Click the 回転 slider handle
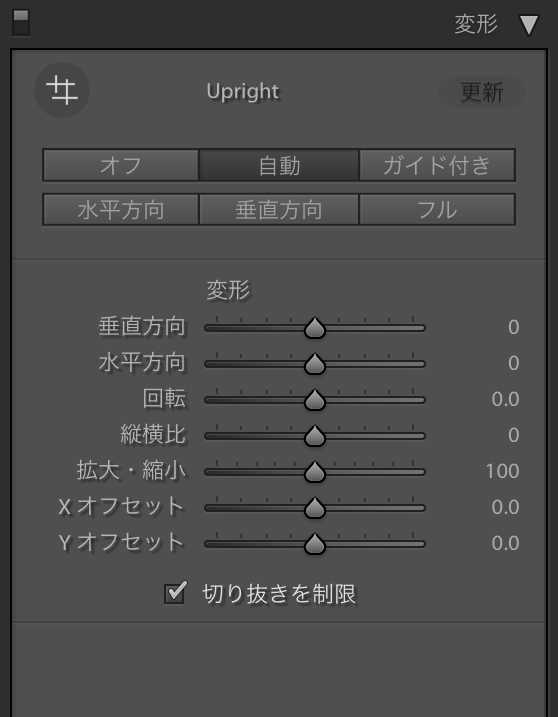This screenshot has width=558, height=717. pyautogui.click(x=315, y=400)
